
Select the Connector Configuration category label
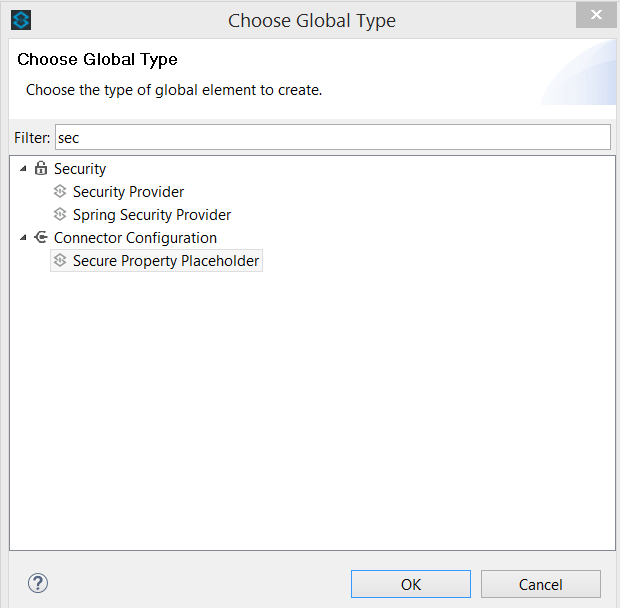(x=135, y=238)
